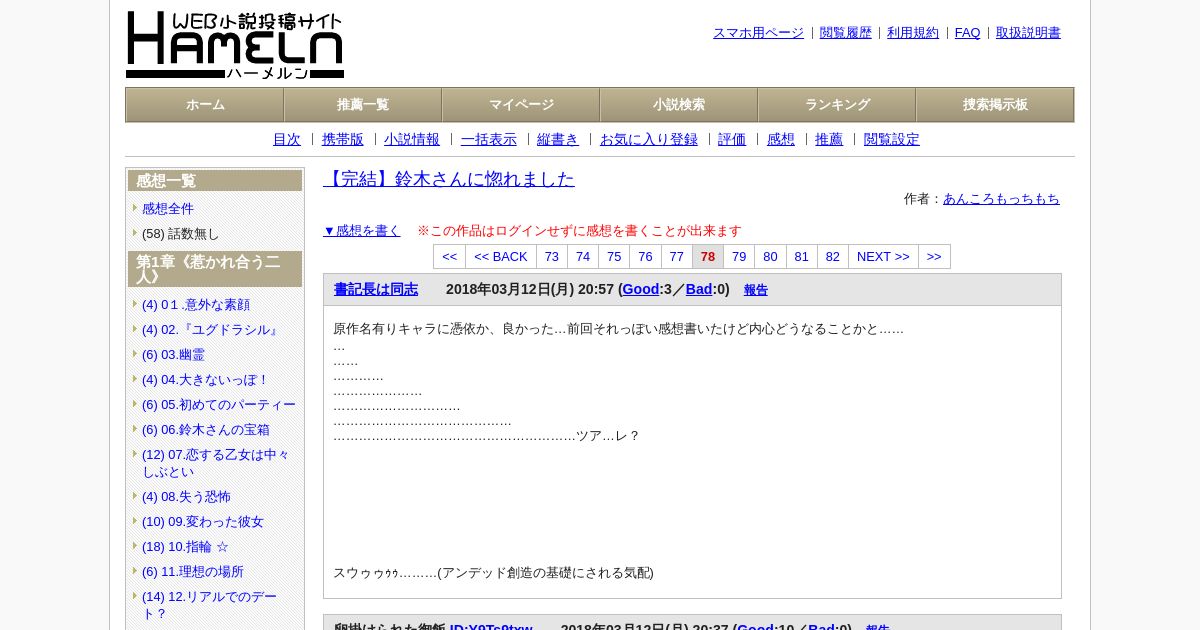Select current page 78
Image resolution: width=1200 pixels, height=630 pixels.
[708, 257]
